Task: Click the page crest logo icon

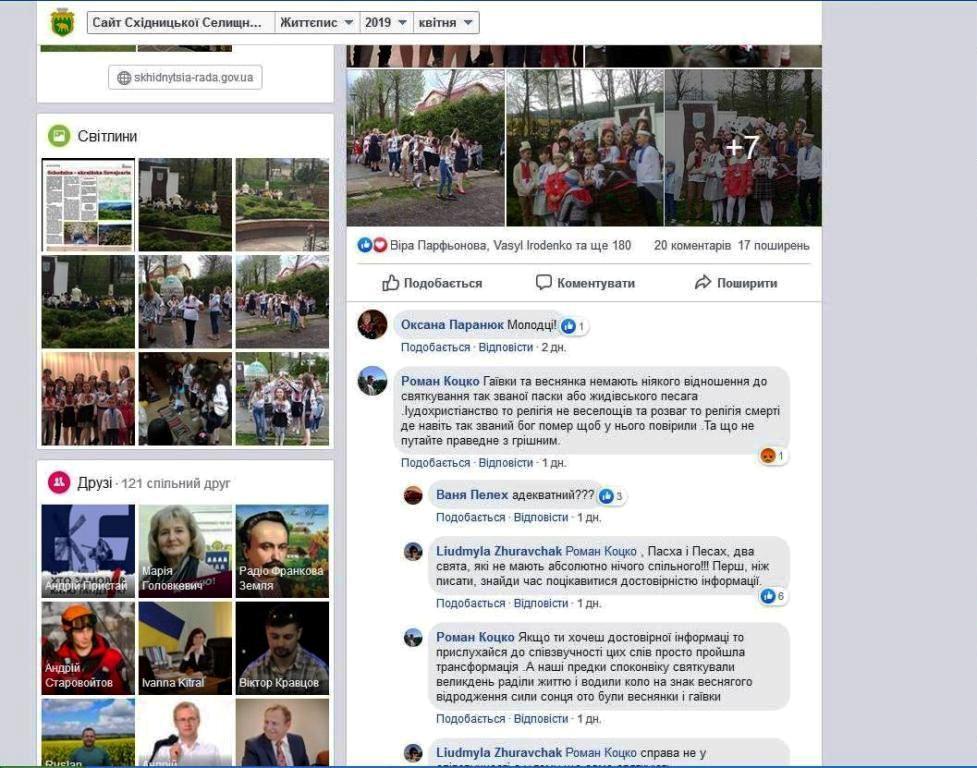Action: (62, 22)
